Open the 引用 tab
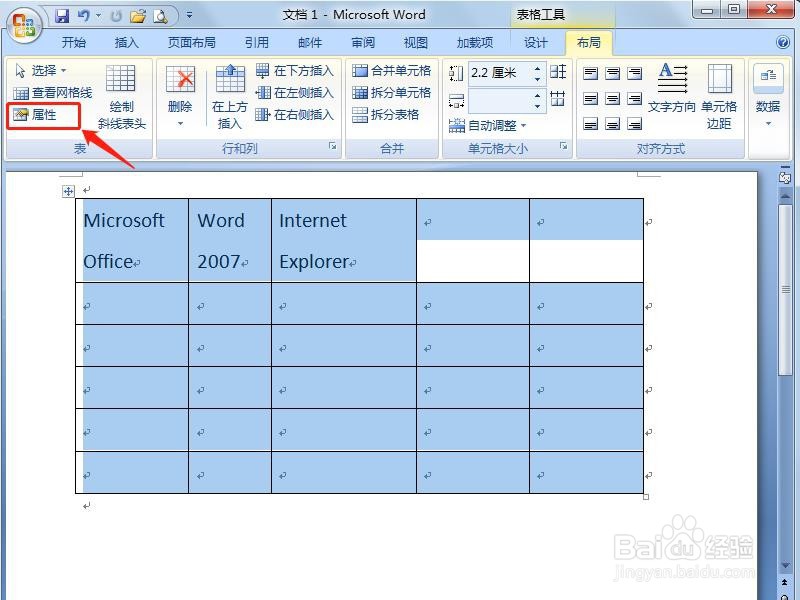Screen dimensions: 800x600 click(256, 42)
